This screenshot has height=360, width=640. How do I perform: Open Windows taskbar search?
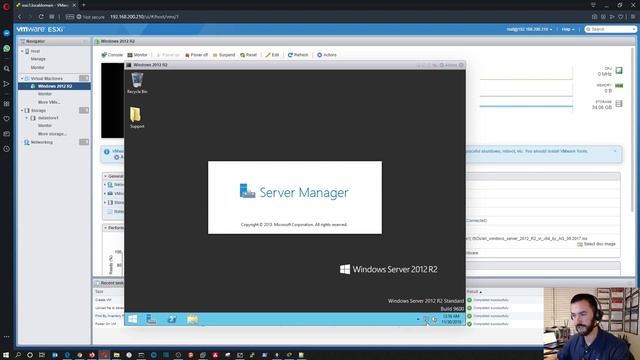tap(18, 355)
